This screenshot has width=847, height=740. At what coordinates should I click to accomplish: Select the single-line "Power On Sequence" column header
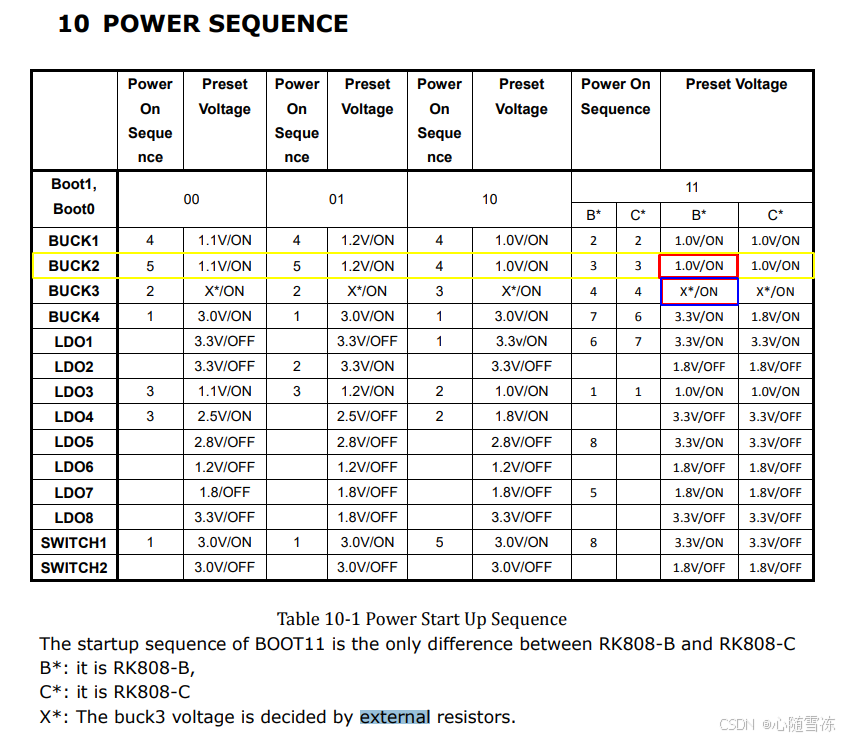[x=615, y=97]
